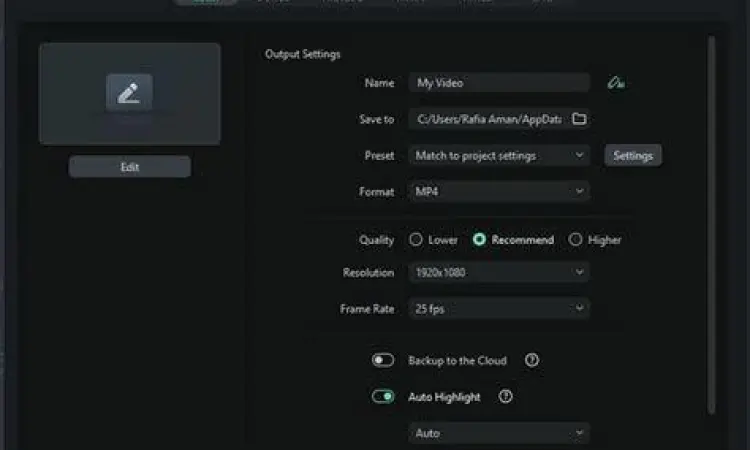750x450 pixels.
Task: Choose the Higher quality option
Action: pos(575,240)
